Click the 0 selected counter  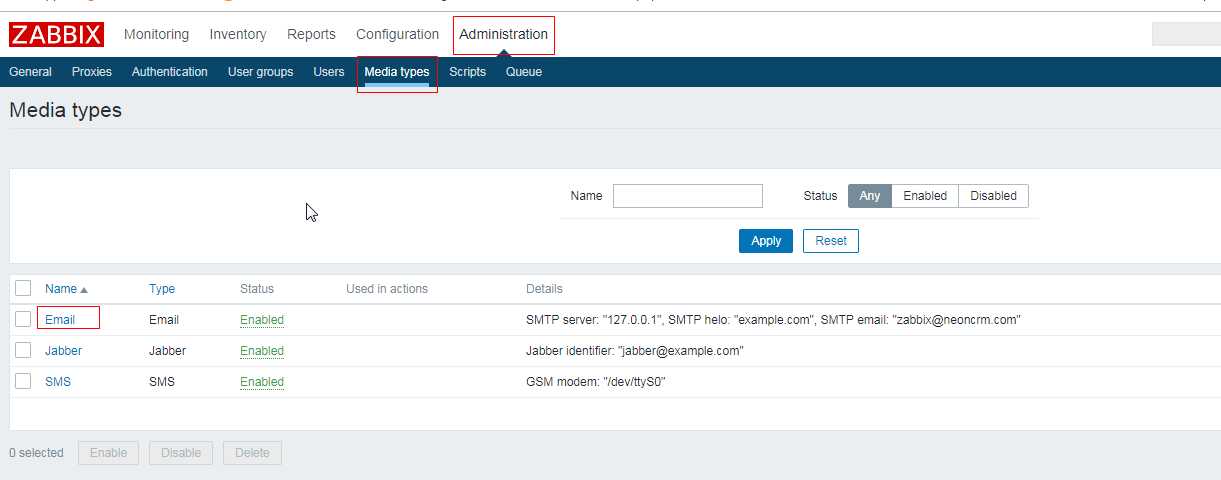tap(36, 453)
